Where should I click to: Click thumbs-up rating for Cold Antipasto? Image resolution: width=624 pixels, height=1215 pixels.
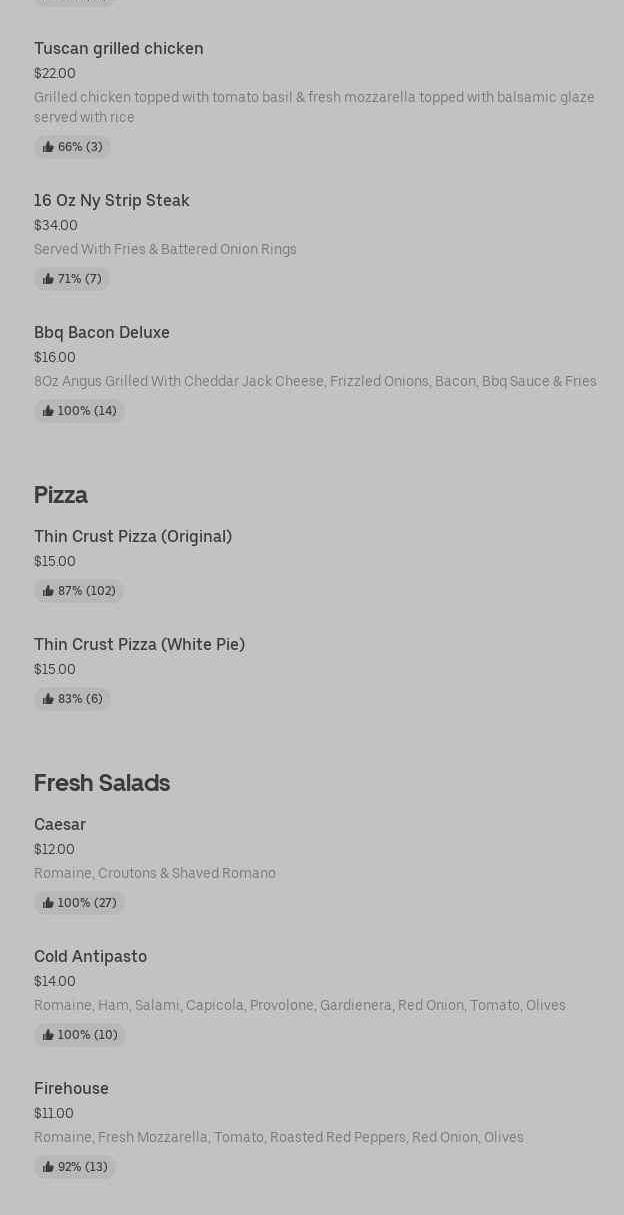point(79,1035)
